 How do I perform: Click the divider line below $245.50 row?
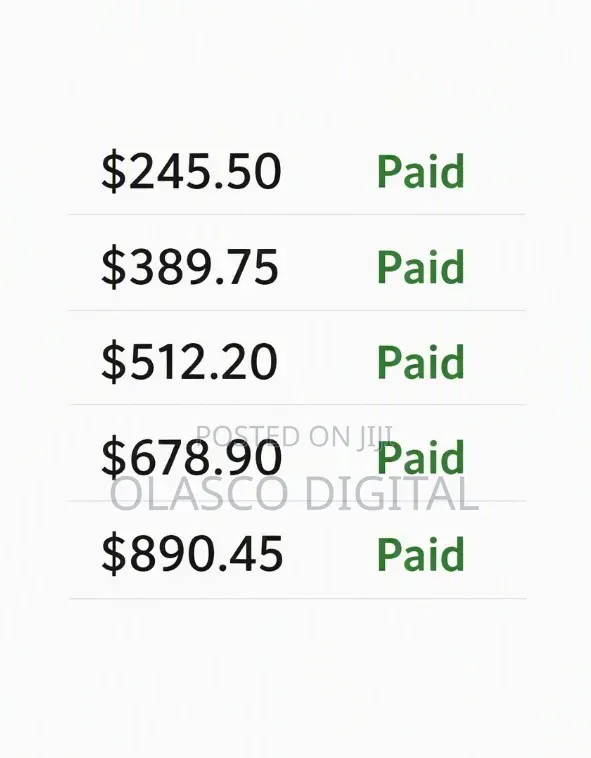click(297, 214)
